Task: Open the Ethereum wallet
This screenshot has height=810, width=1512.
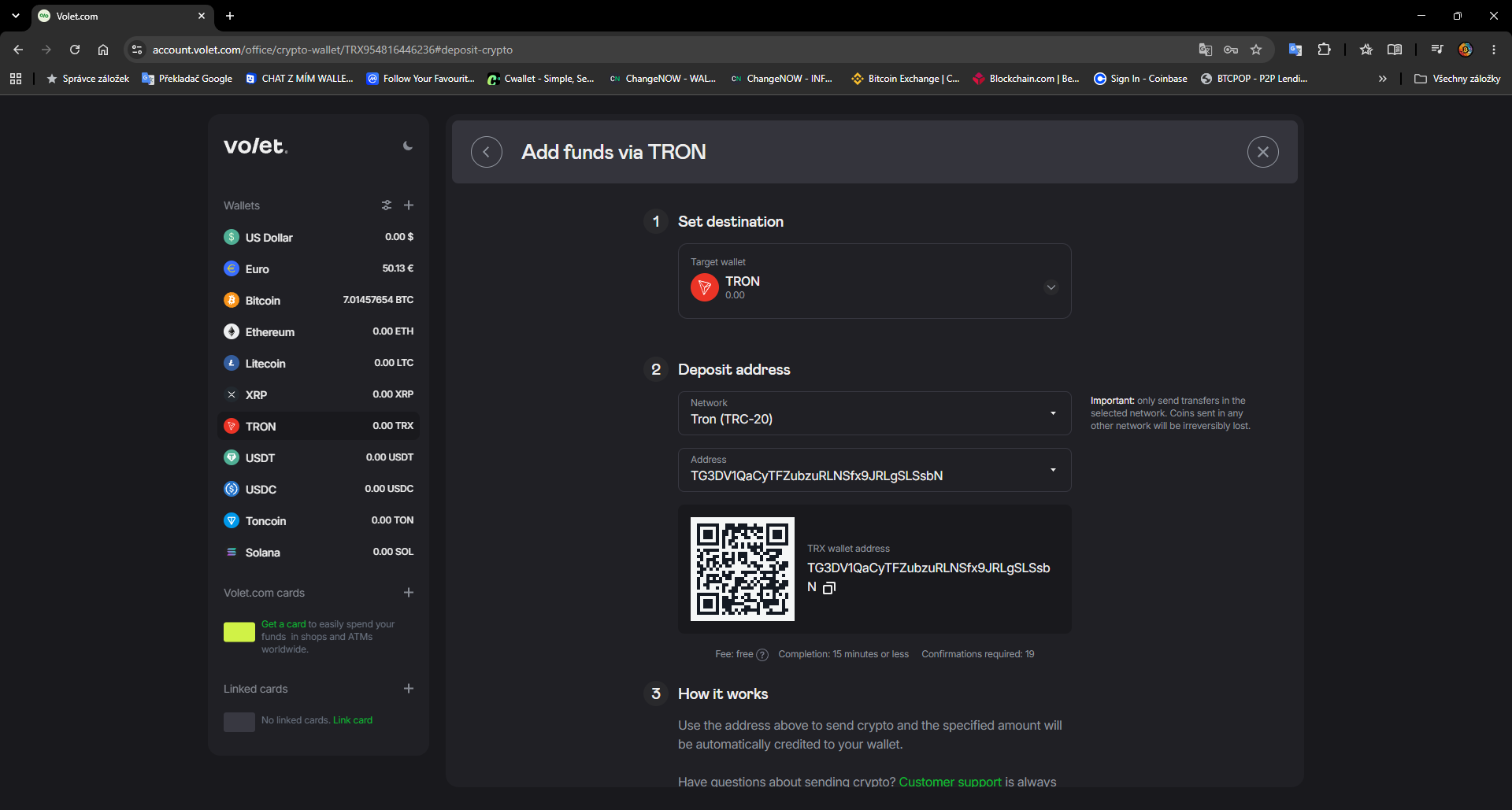Action: [318, 331]
